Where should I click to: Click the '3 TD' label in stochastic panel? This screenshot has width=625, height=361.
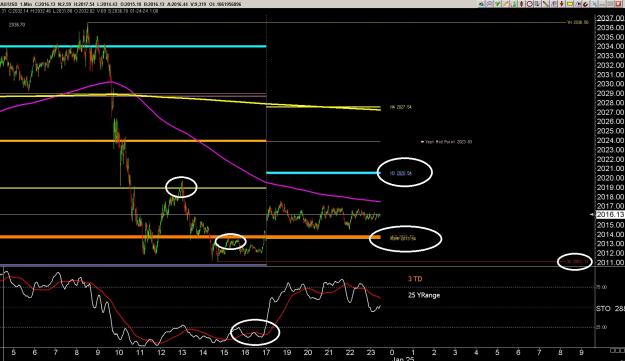pyautogui.click(x=415, y=279)
